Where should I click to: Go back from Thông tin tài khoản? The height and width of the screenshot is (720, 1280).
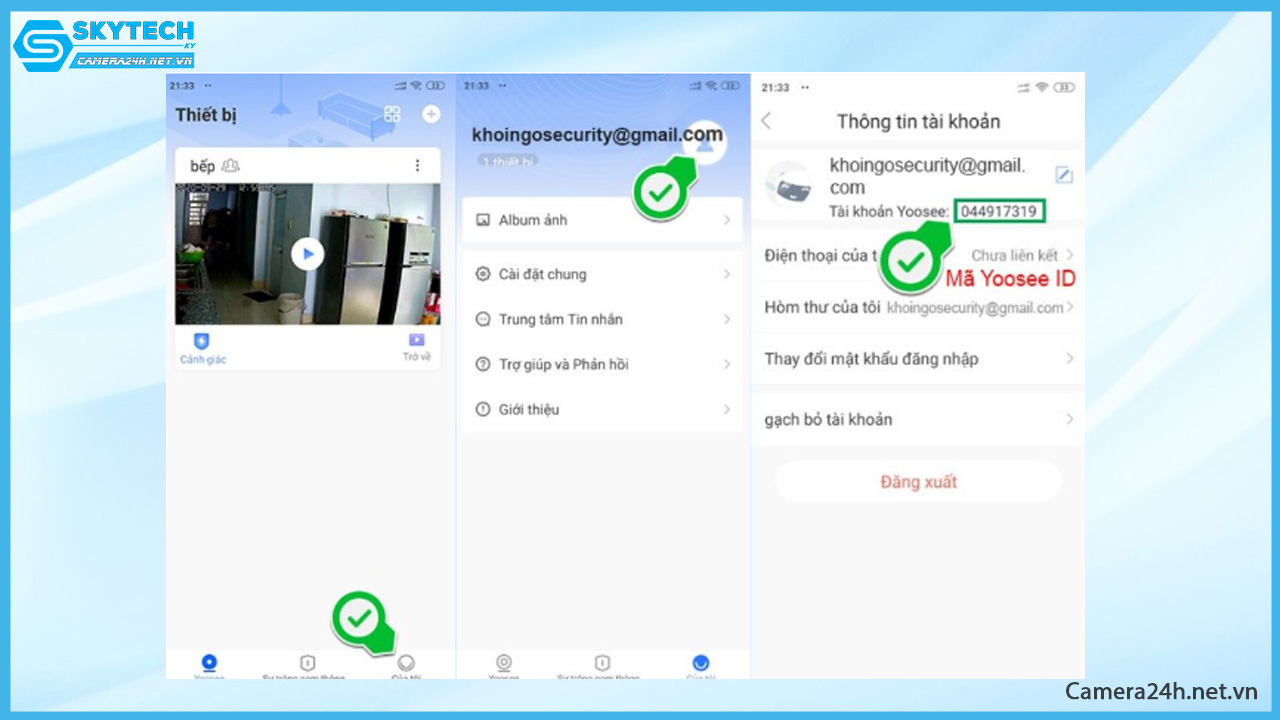coord(767,121)
